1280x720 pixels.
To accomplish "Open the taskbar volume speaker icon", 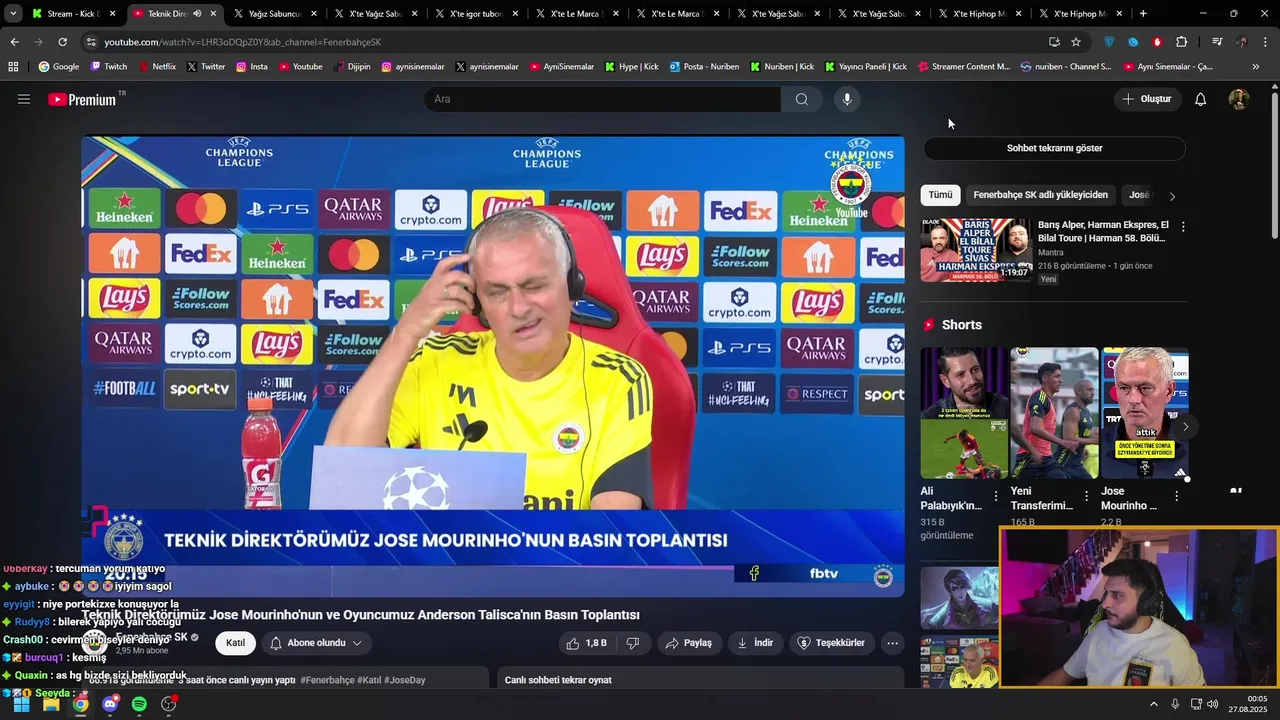I will point(1213,704).
